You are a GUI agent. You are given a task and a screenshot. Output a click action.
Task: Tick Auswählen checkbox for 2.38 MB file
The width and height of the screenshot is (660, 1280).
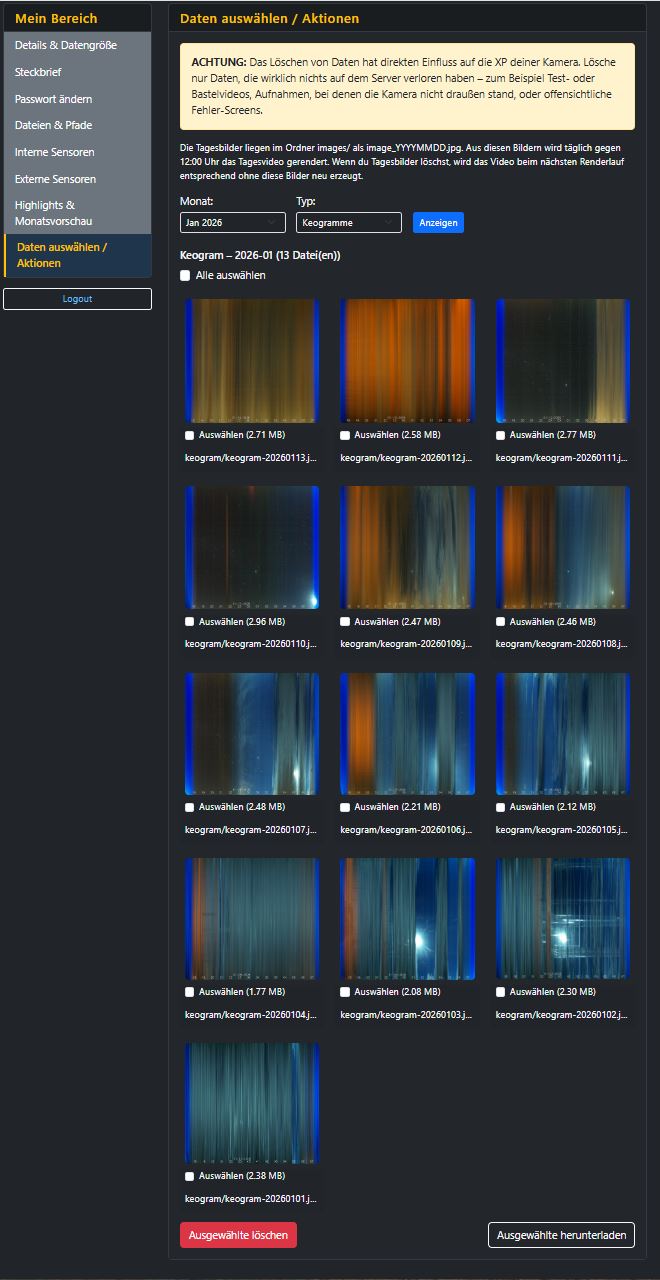click(x=190, y=1177)
